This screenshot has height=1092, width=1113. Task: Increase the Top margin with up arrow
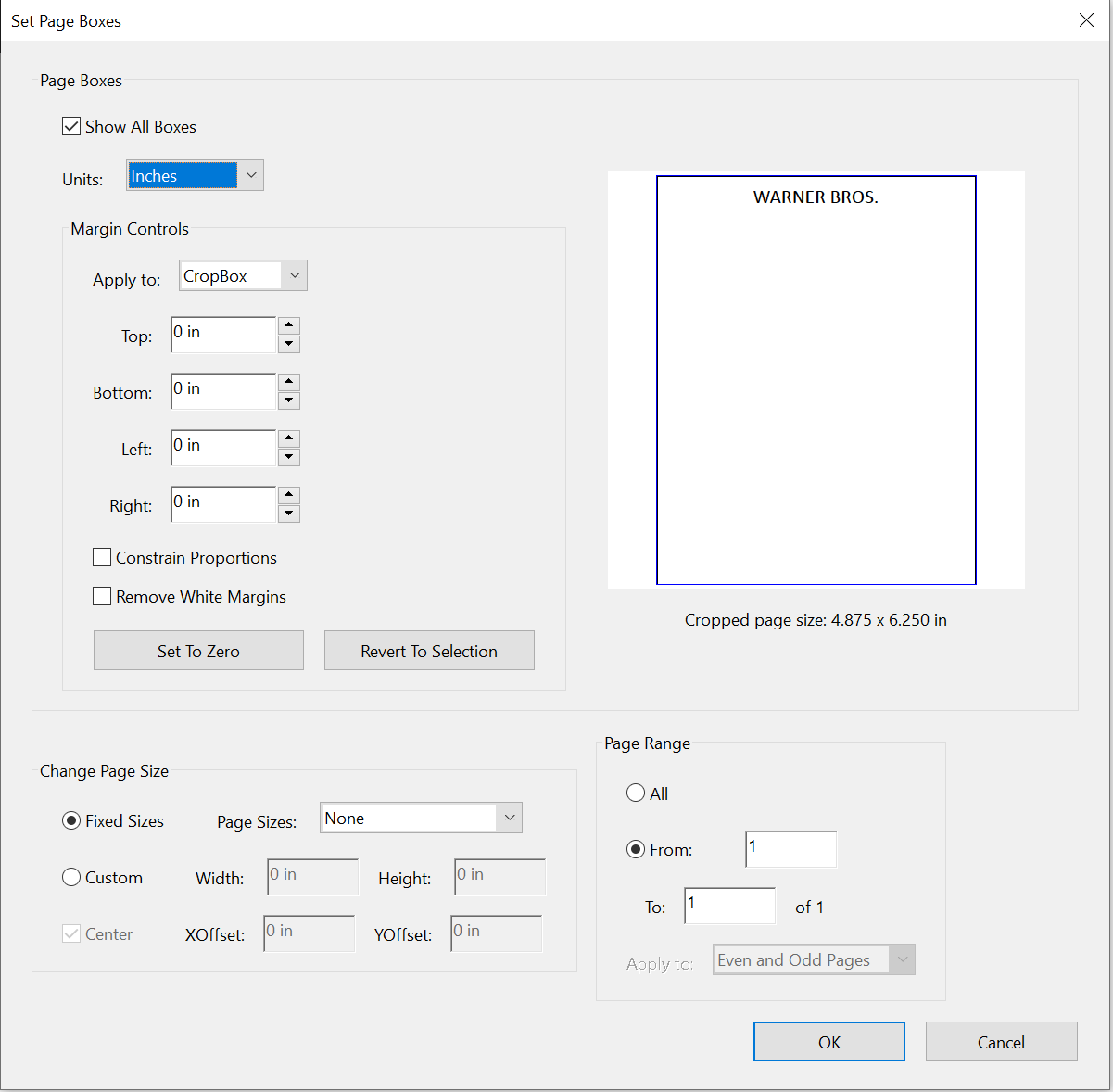(x=289, y=325)
